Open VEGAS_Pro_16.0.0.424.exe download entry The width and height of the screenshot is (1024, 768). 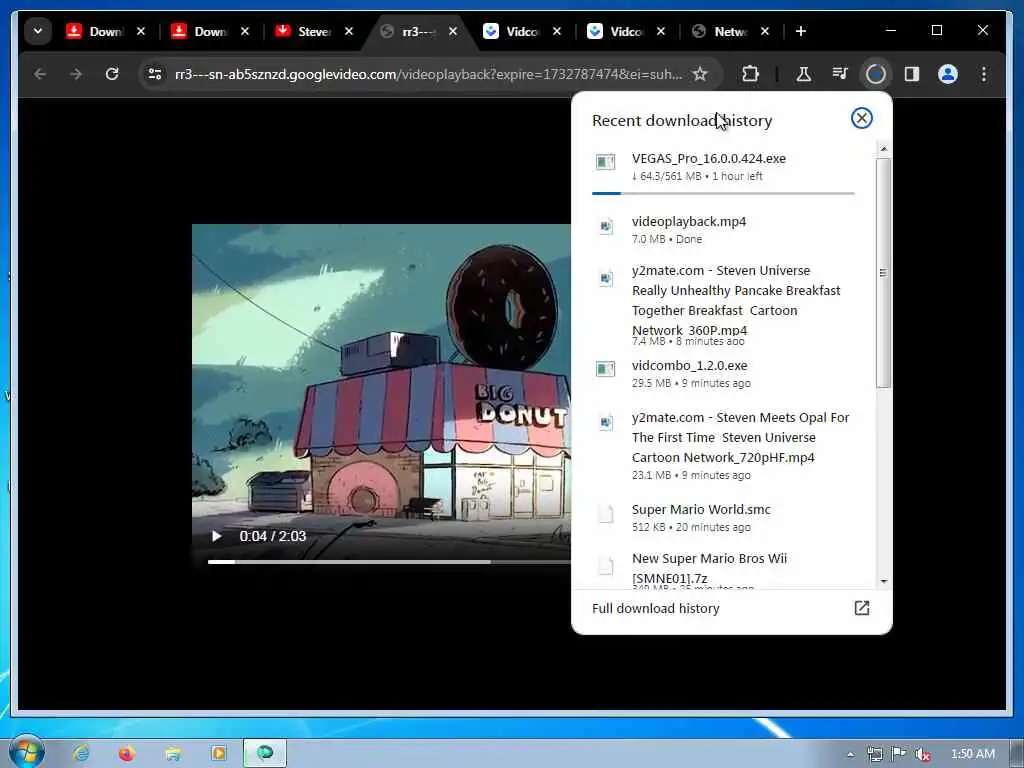point(724,167)
